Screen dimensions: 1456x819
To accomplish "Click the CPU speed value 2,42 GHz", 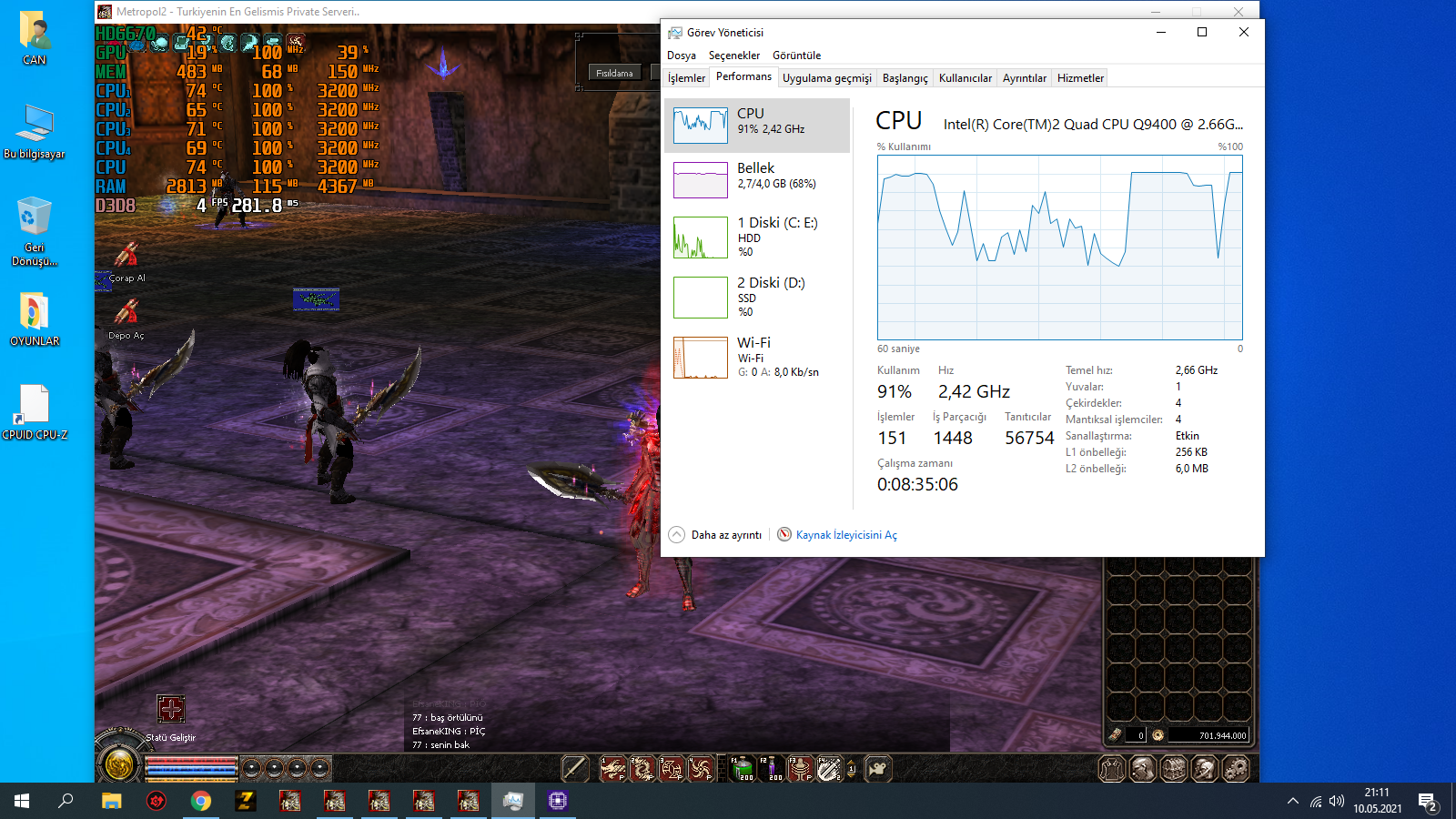I will point(974,392).
